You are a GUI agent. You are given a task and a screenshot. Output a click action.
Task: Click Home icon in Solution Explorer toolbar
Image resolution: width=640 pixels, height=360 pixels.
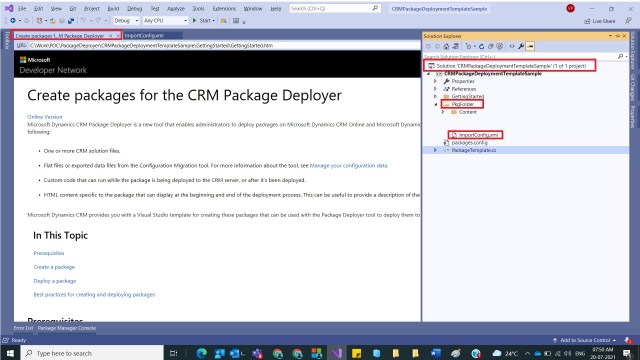pos(446,47)
